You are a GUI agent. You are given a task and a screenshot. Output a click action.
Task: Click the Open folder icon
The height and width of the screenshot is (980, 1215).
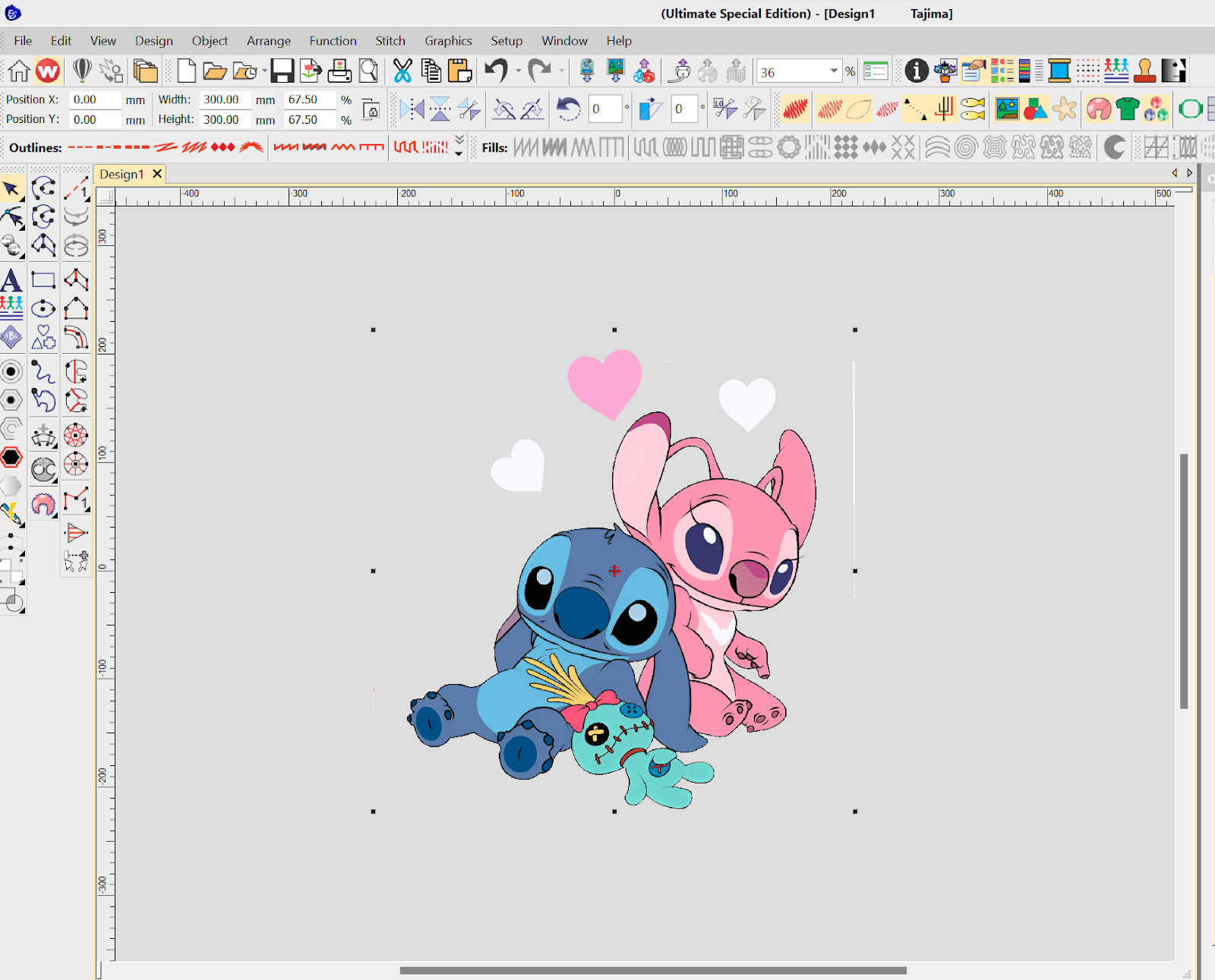(x=215, y=71)
